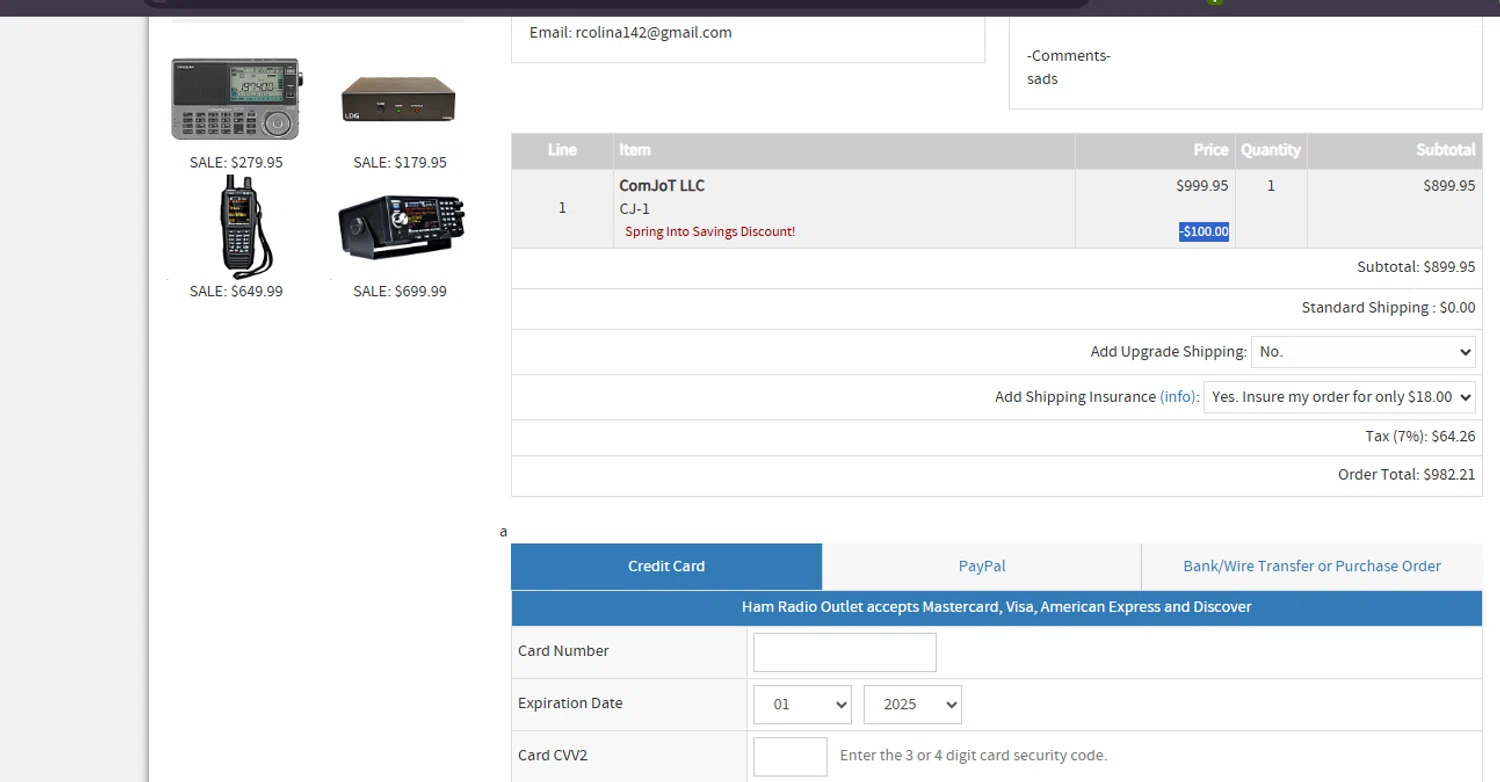Image resolution: width=1500 pixels, height=782 pixels.
Task: Click the ComJoT LLC item name
Action: 662,186
